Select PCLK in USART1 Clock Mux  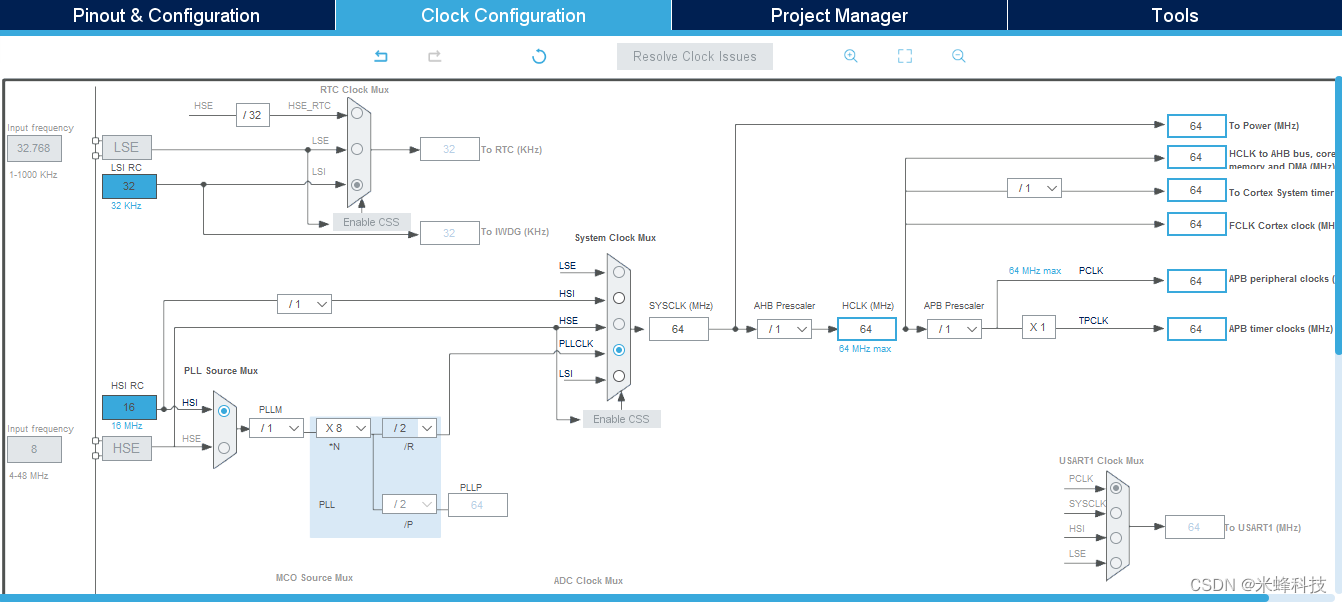coord(1116,488)
